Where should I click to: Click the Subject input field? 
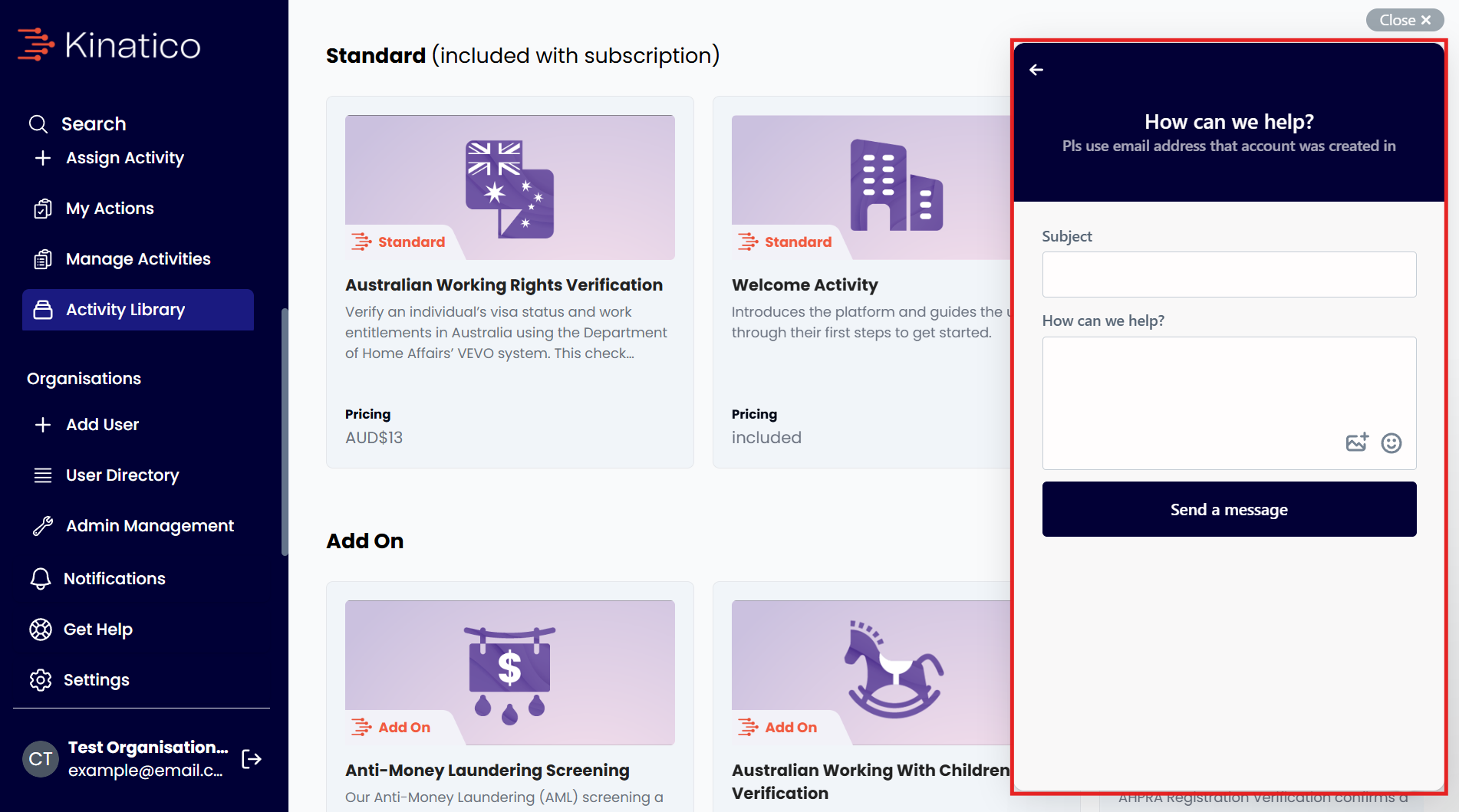pyautogui.click(x=1229, y=275)
